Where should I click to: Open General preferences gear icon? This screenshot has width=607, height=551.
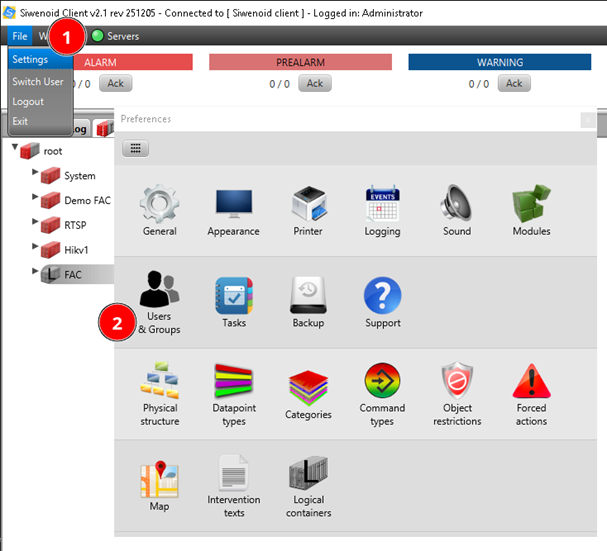click(x=159, y=205)
